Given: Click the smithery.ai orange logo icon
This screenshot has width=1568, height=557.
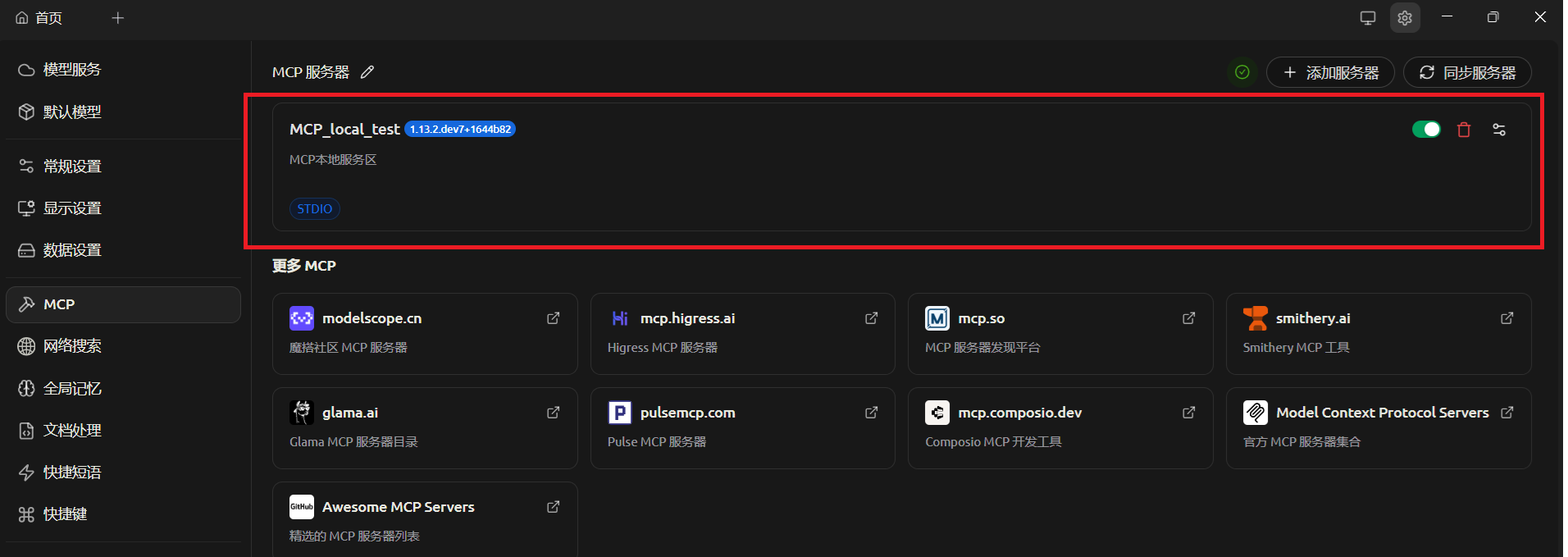Looking at the screenshot, I should [x=1256, y=318].
